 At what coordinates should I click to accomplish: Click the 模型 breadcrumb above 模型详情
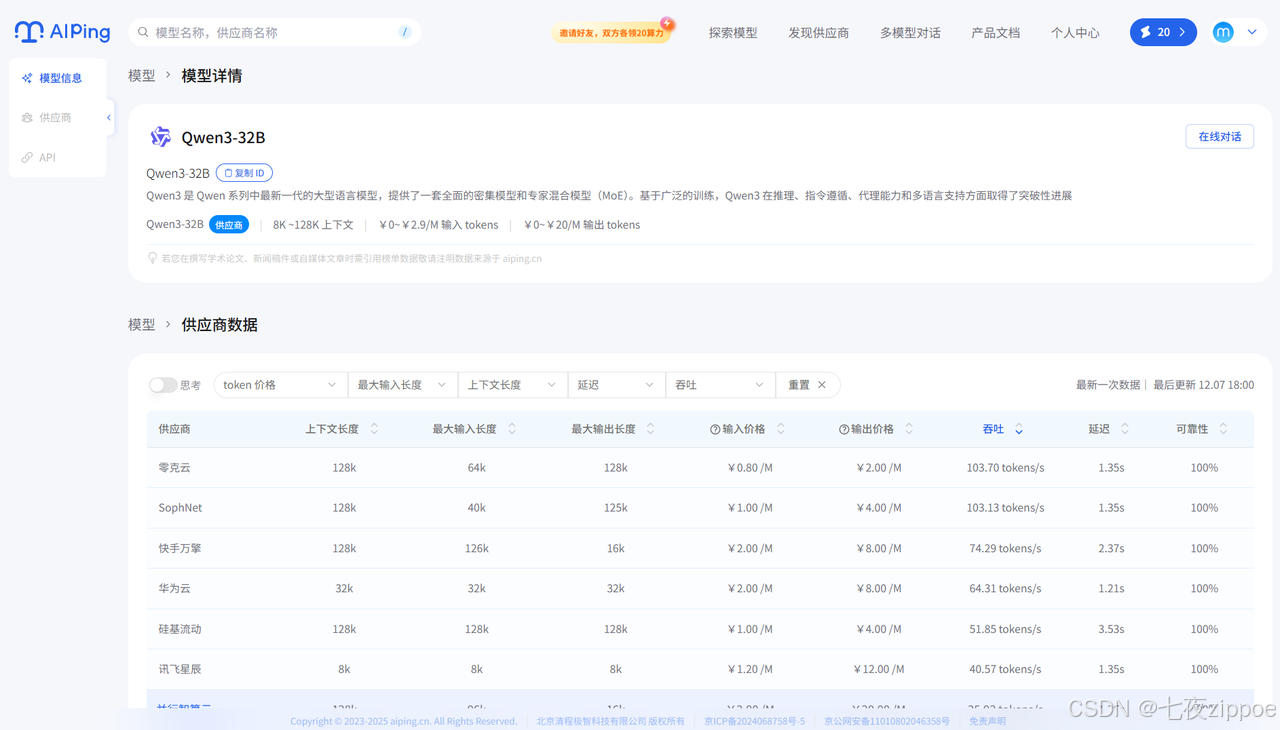coord(142,76)
